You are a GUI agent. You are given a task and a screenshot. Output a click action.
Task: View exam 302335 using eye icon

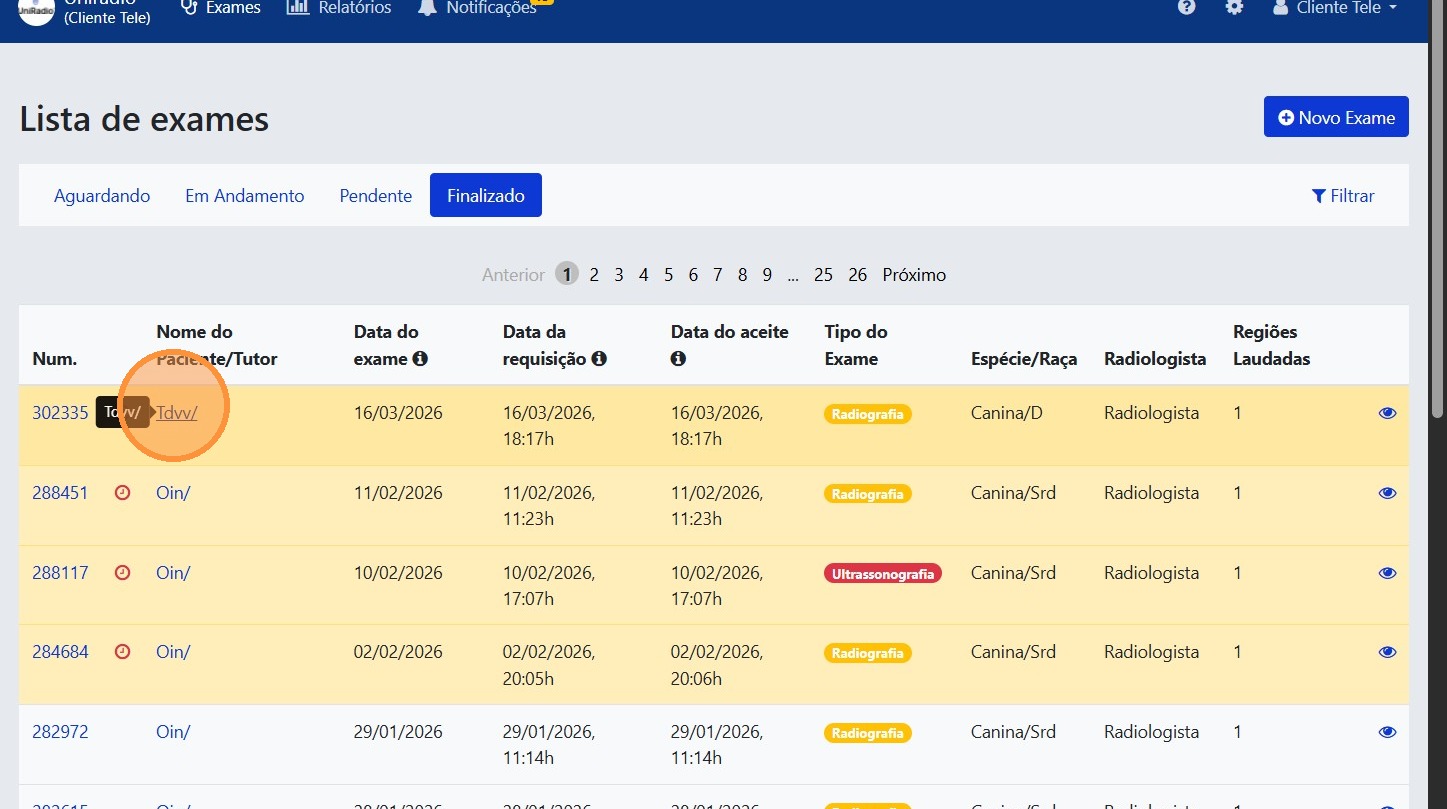click(x=1387, y=413)
